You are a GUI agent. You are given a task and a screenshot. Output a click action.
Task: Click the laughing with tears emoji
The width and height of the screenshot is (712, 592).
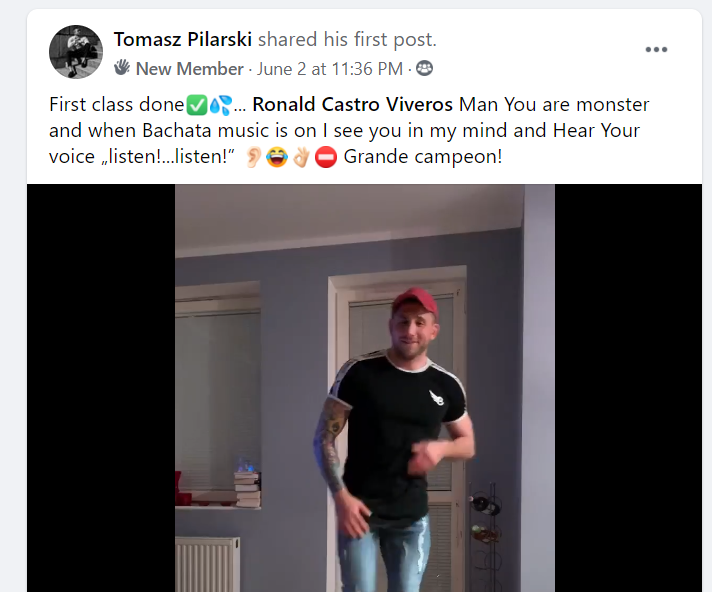277,157
